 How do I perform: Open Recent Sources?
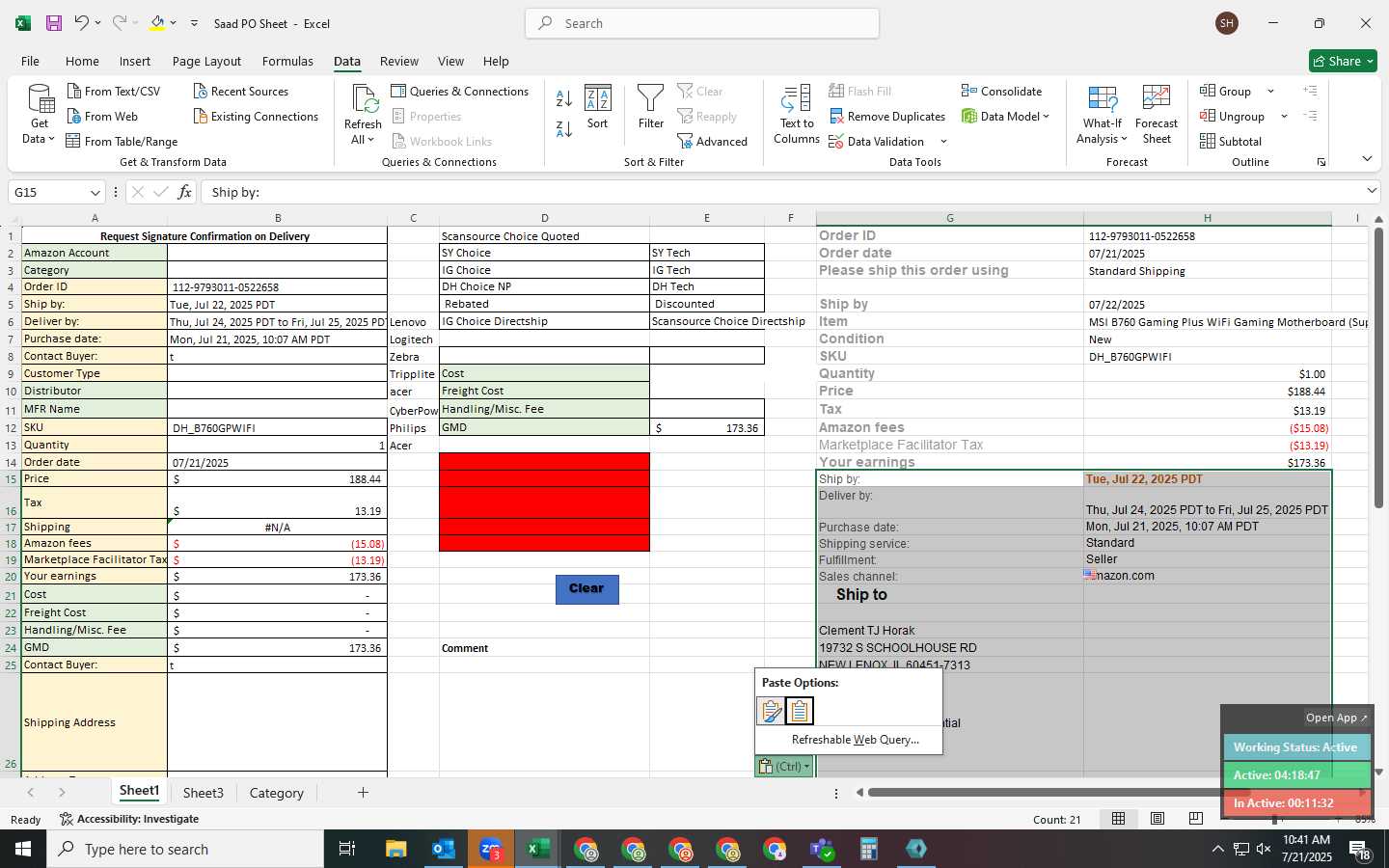240,91
